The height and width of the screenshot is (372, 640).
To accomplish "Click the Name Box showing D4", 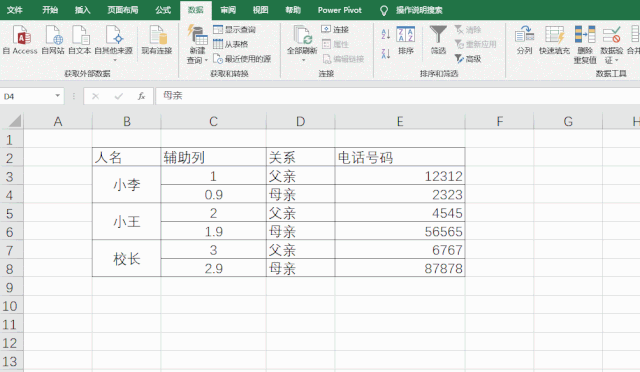I will point(27,96).
